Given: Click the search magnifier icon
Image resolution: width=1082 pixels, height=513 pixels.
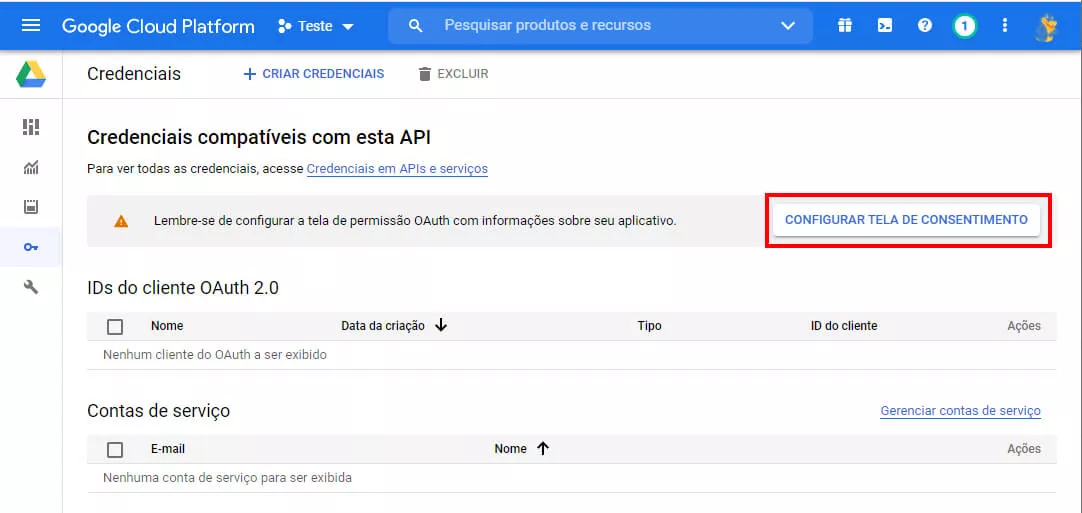Looking at the screenshot, I should (415, 26).
